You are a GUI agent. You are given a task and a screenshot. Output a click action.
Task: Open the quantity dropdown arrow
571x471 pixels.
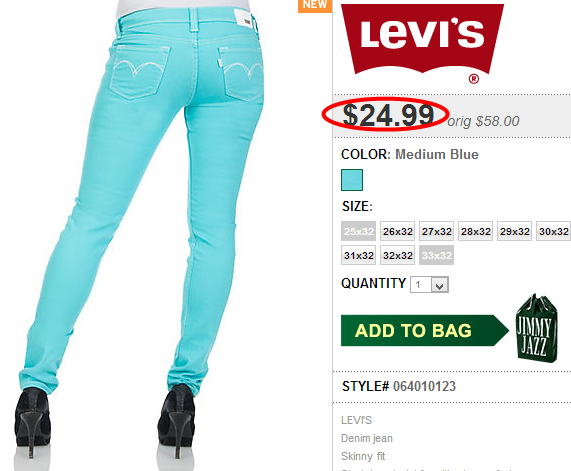(x=440, y=284)
